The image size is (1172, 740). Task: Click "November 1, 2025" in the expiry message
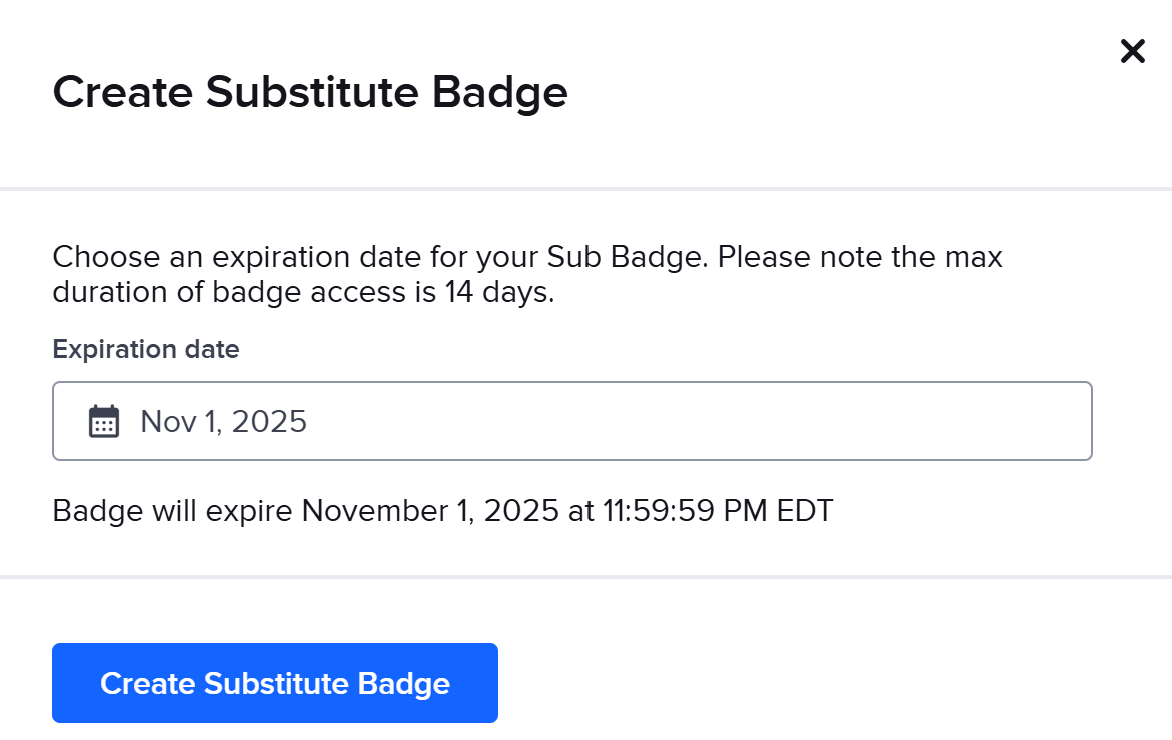click(x=430, y=511)
